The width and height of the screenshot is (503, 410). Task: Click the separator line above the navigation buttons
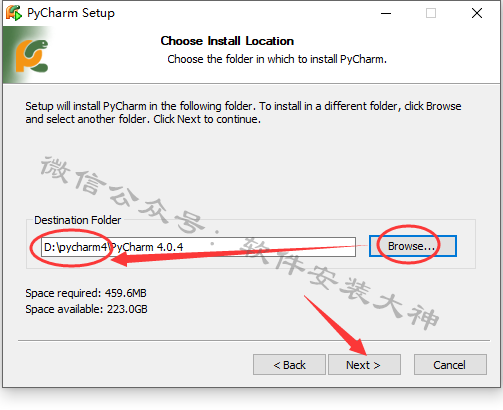(x=254, y=341)
